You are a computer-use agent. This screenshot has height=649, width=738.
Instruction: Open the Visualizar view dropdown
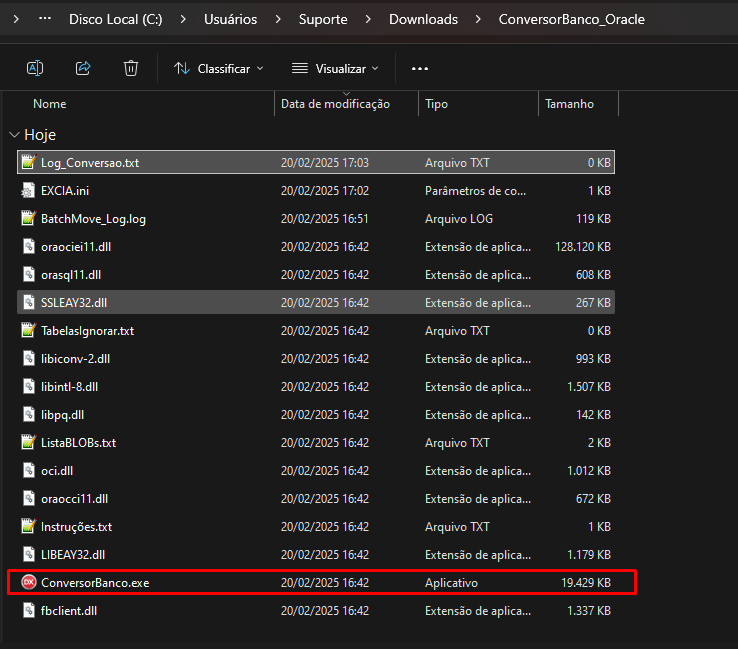[x=335, y=68]
